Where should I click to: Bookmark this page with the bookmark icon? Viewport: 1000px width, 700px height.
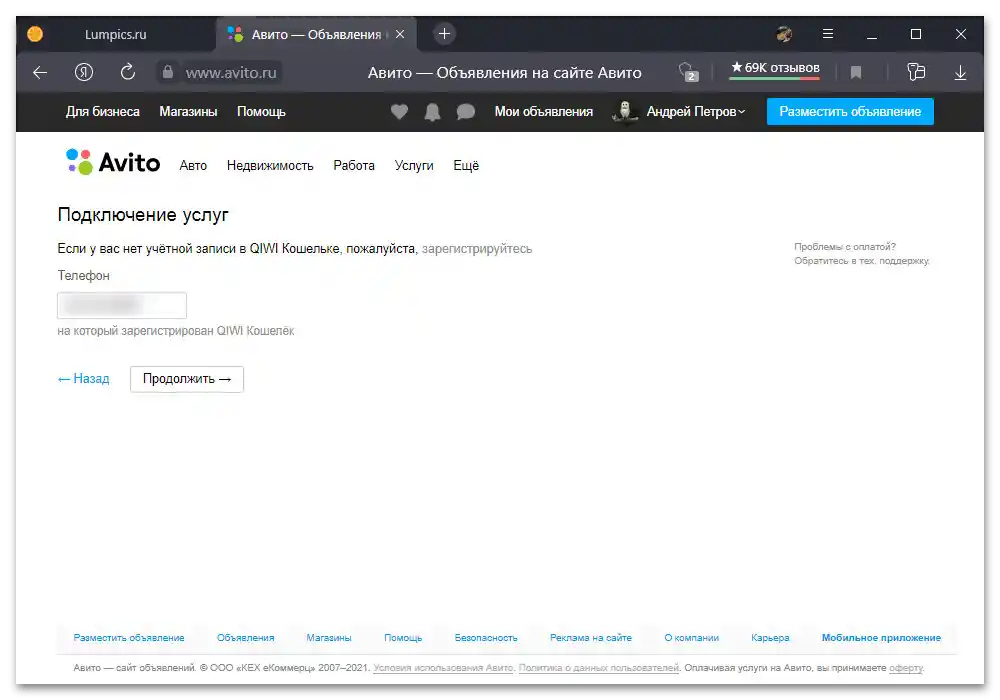point(856,73)
